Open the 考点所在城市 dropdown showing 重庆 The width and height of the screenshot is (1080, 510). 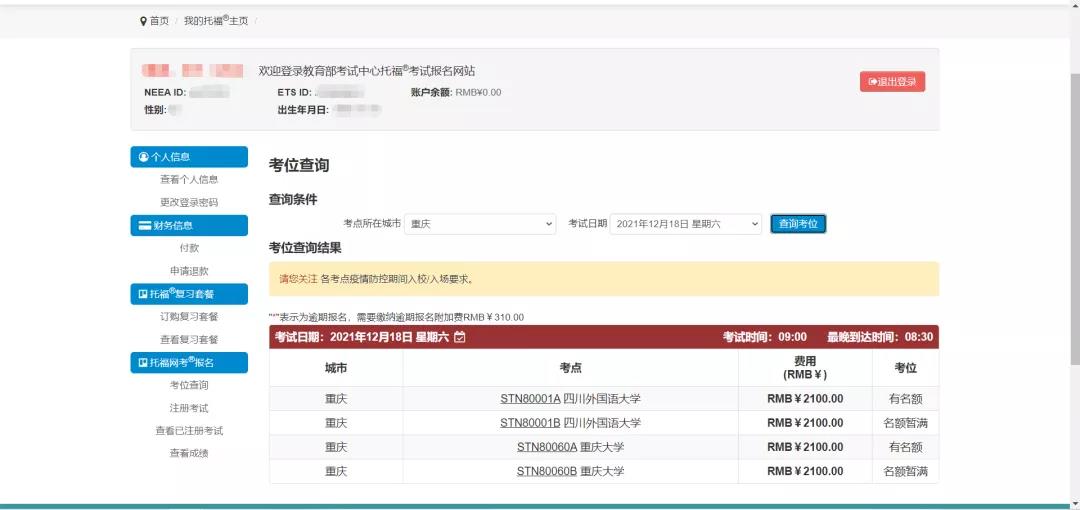(480, 224)
